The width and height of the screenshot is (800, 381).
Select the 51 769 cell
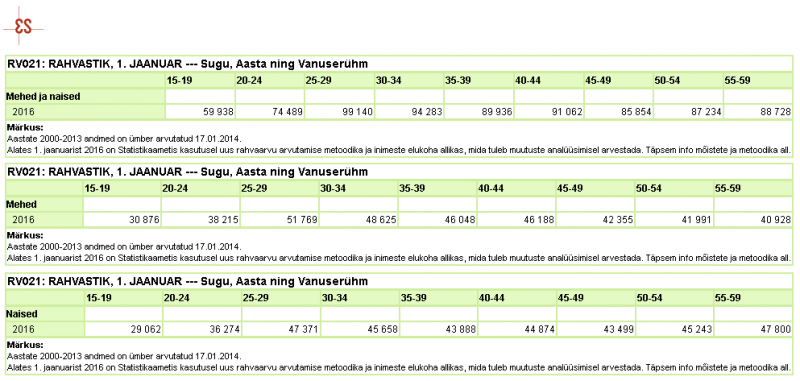click(x=303, y=220)
